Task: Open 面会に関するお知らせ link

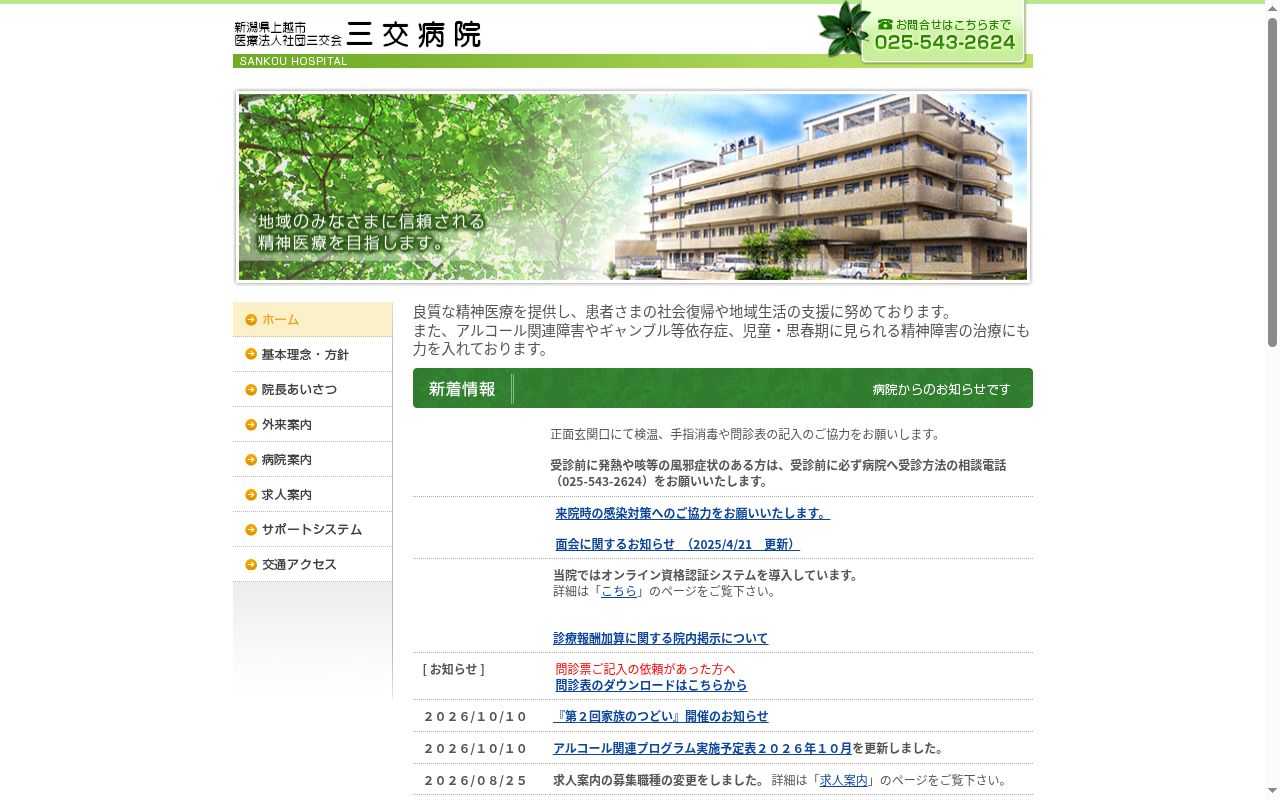Action: 677,545
